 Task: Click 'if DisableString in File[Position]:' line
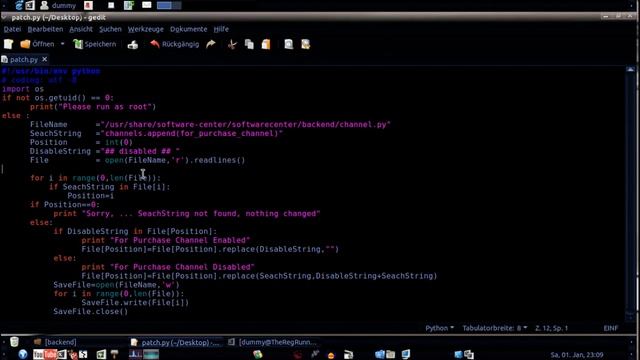point(135,231)
